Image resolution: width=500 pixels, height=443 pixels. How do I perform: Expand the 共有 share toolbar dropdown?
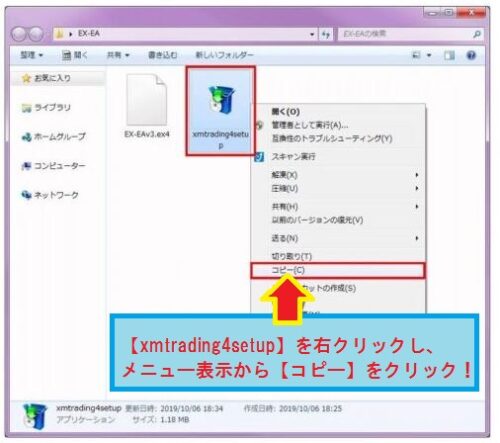coord(118,55)
